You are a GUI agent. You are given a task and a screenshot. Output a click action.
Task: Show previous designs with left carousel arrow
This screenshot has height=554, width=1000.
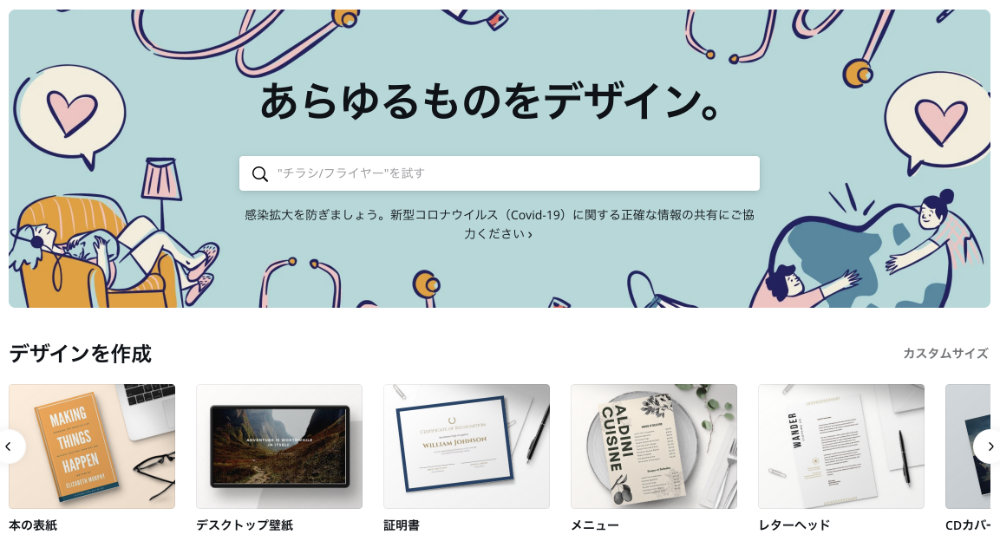pos(9,447)
